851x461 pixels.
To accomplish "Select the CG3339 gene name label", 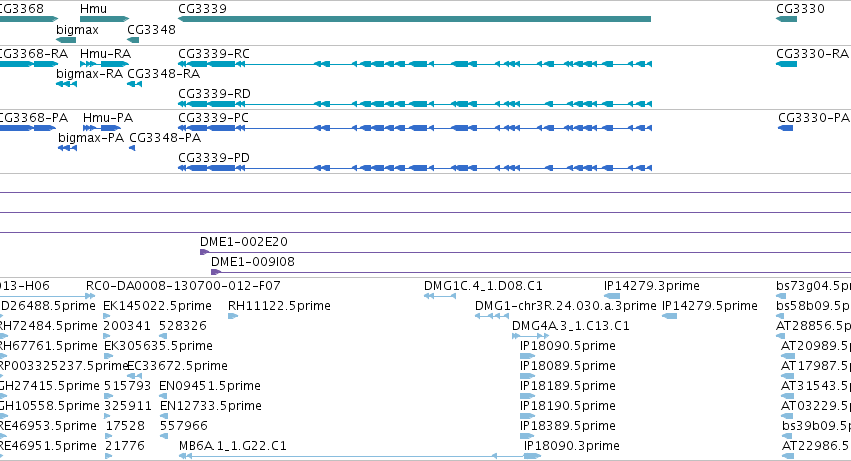I will pos(202,9).
